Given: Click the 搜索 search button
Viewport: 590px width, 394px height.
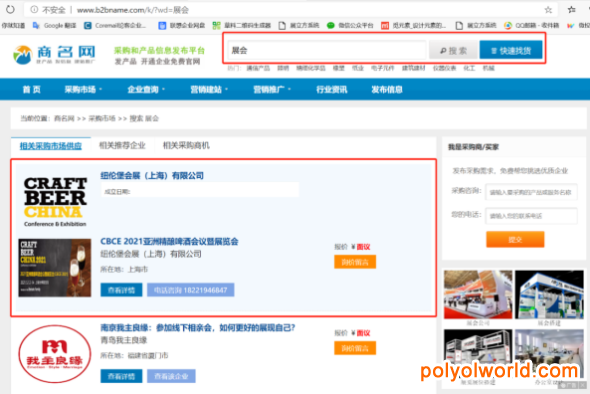Looking at the screenshot, I should 453,50.
